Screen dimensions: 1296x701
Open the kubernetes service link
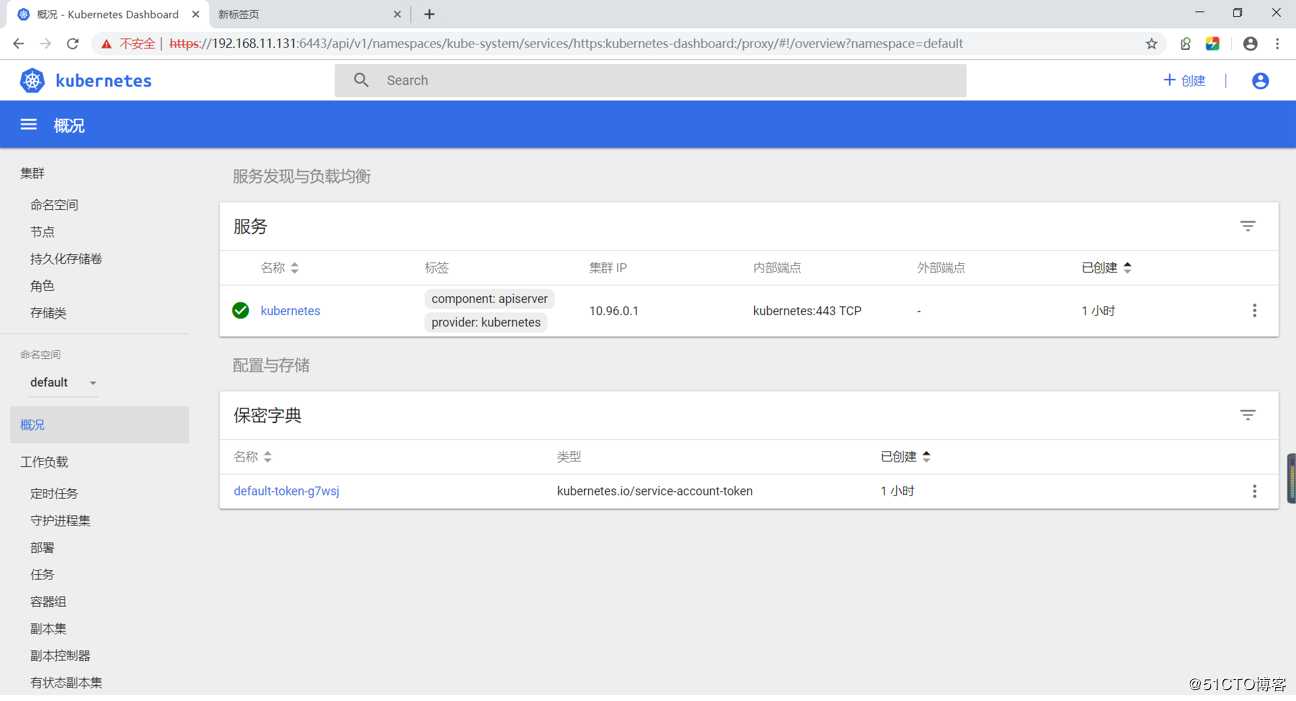point(290,311)
